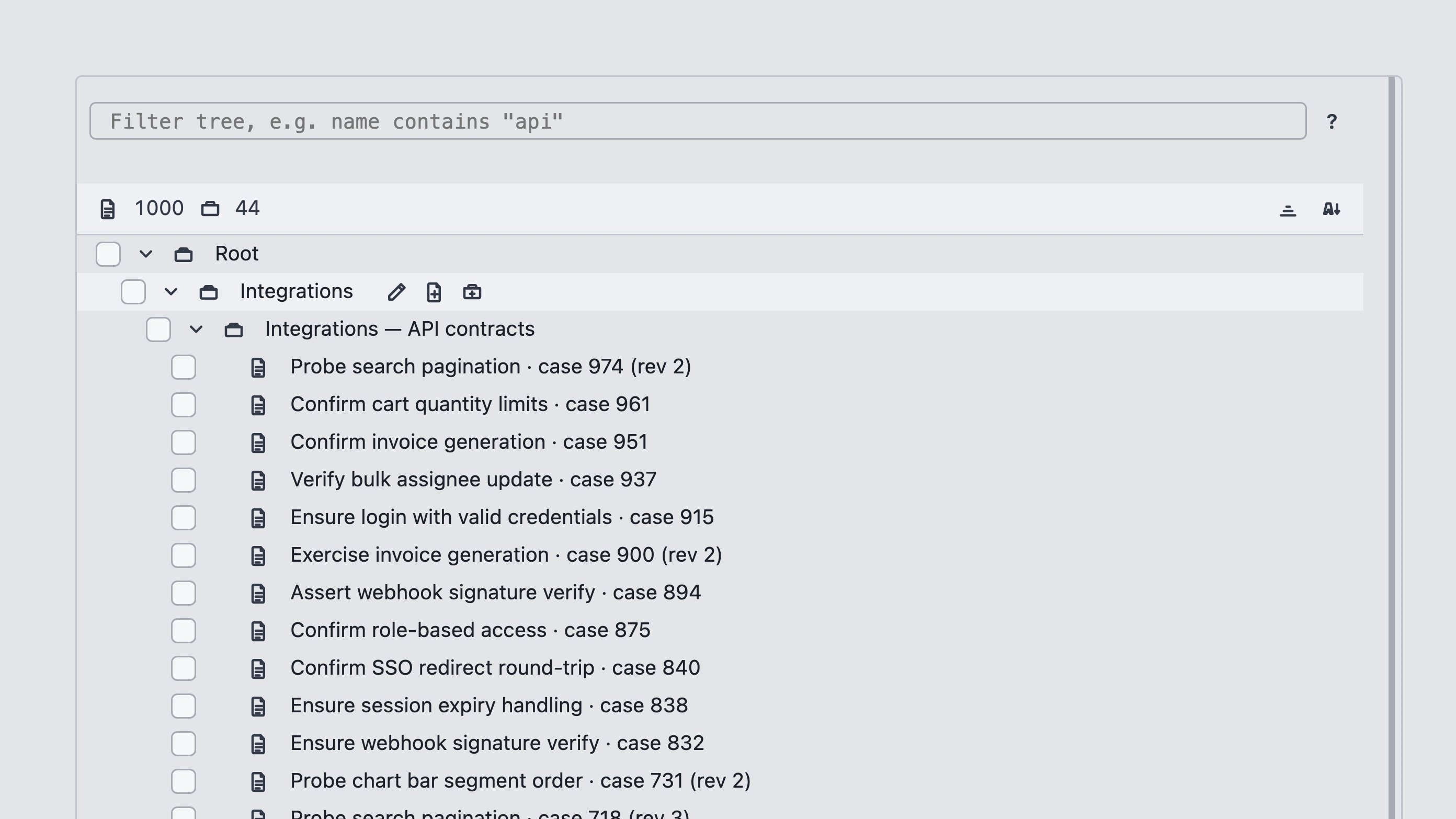The height and width of the screenshot is (819, 1456).
Task: Add new subfolder icon beside Integrations
Action: [x=472, y=292]
